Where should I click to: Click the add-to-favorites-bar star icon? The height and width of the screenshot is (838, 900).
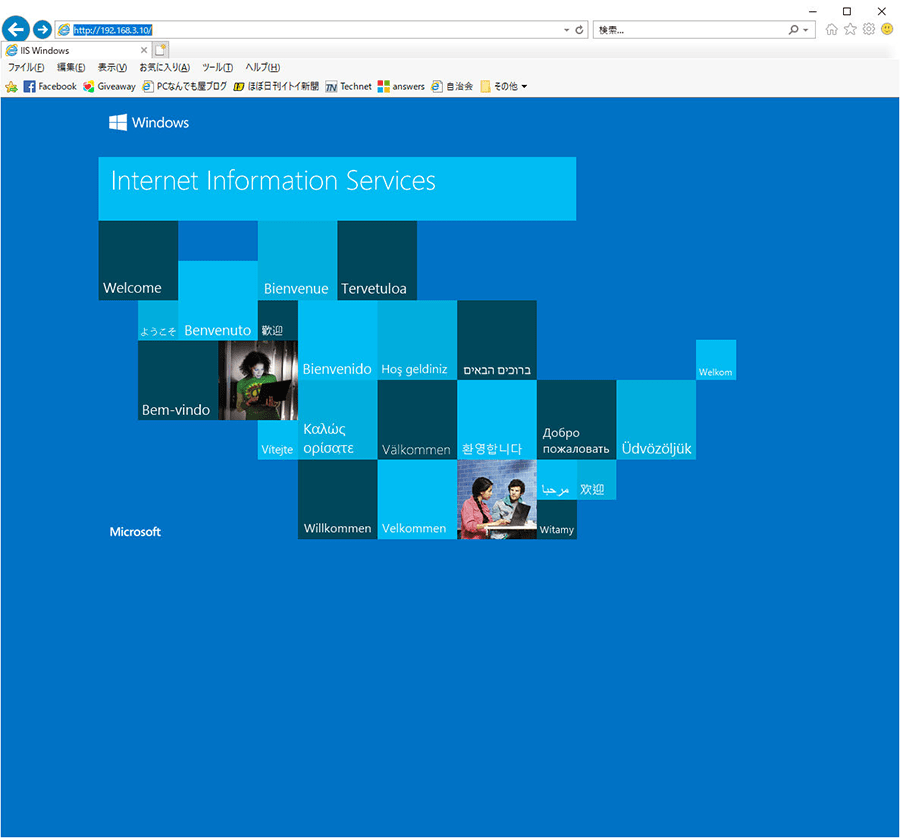tap(11, 87)
